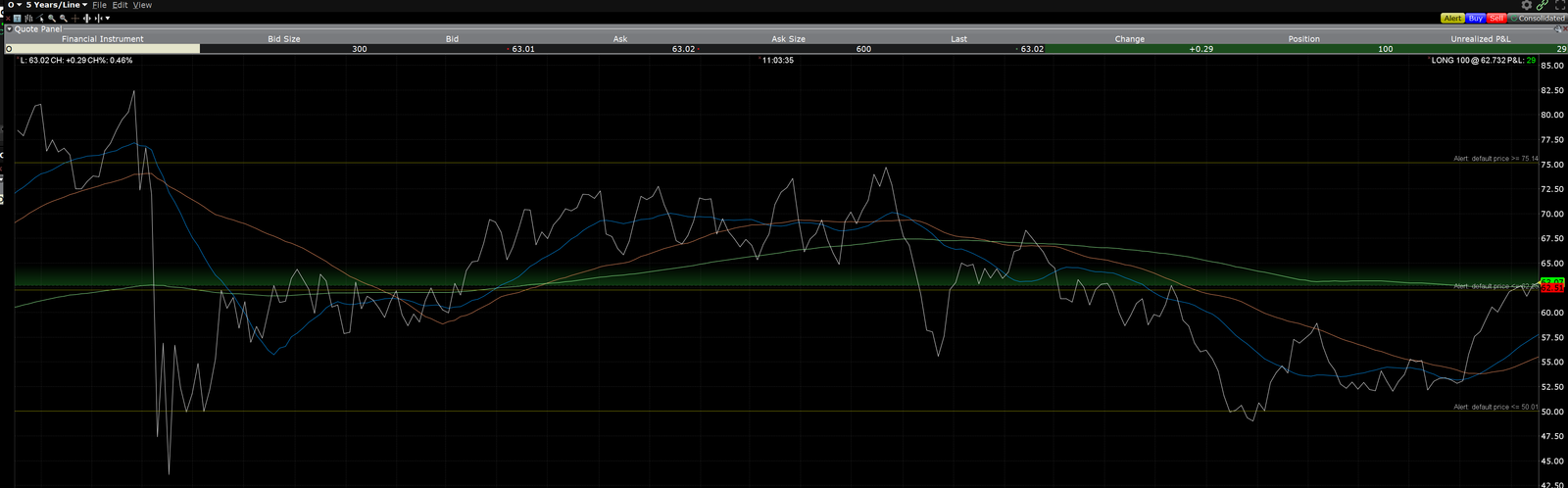The image size is (1568, 488).
Task: Open the File menu
Action: (99, 5)
